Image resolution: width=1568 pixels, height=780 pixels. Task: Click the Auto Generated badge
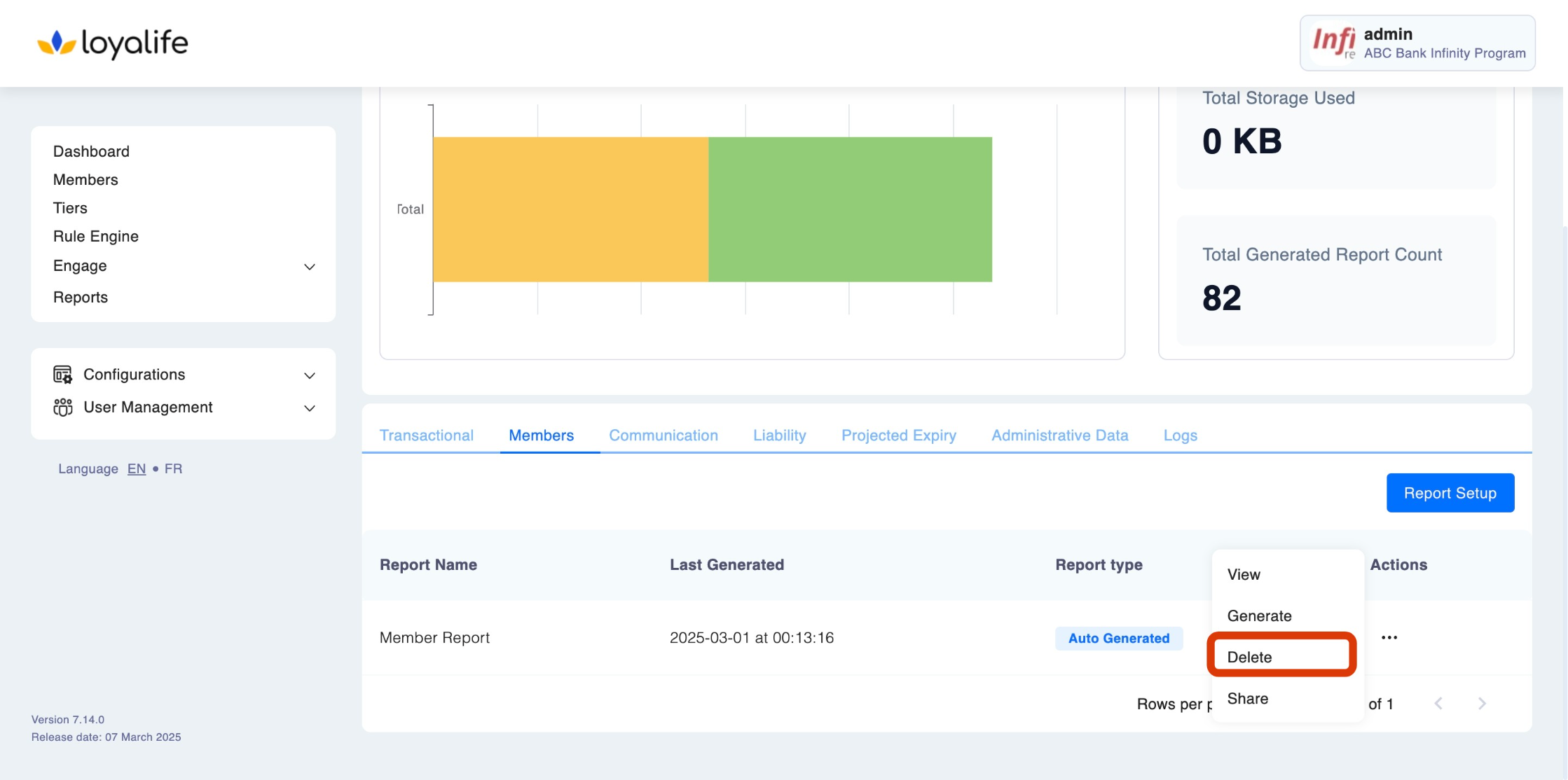1118,639
